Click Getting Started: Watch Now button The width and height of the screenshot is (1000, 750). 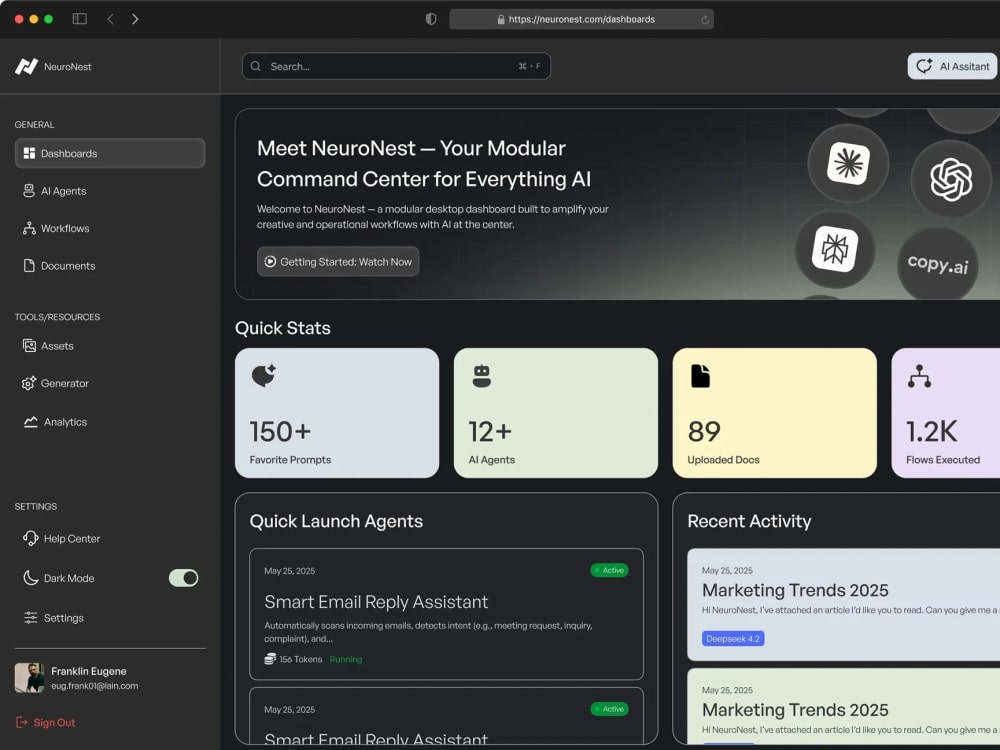(x=338, y=261)
